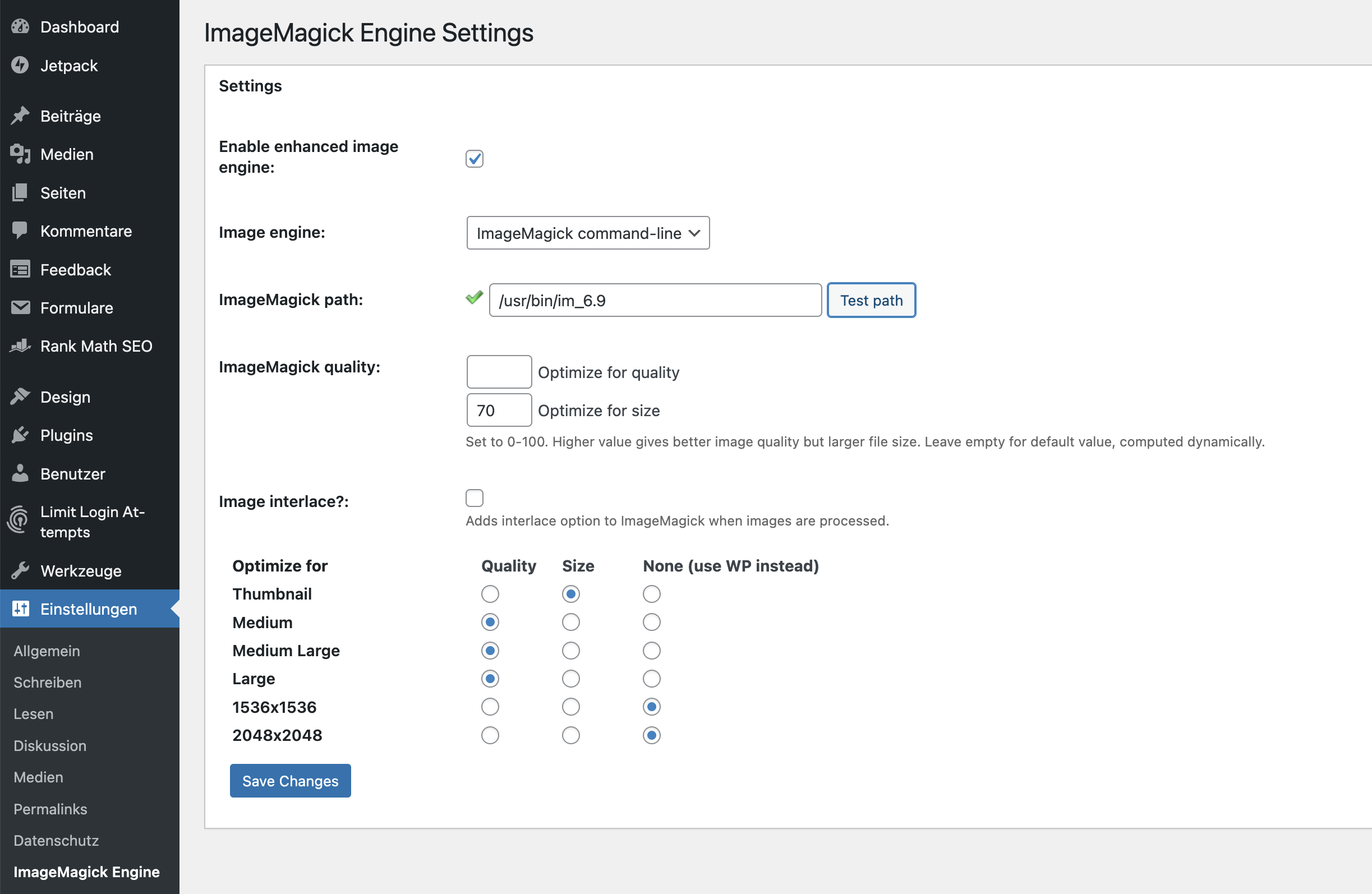The height and width of the screenshot is (894, 1372).
Task: Click the Formulare envelope icon
Action: coord(20,307)
